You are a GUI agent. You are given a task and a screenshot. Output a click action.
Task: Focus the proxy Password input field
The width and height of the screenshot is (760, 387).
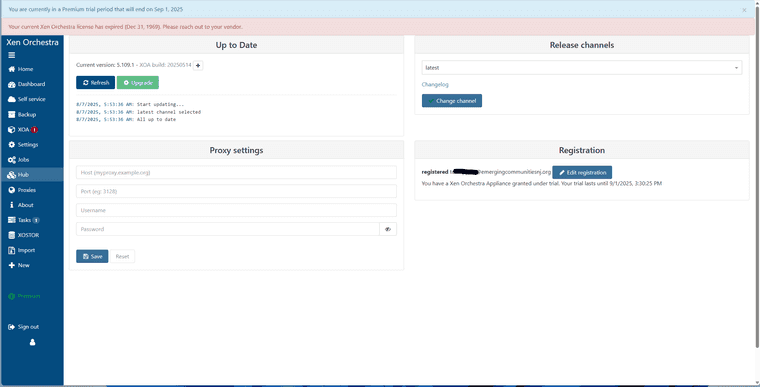(x=228, y=229)
